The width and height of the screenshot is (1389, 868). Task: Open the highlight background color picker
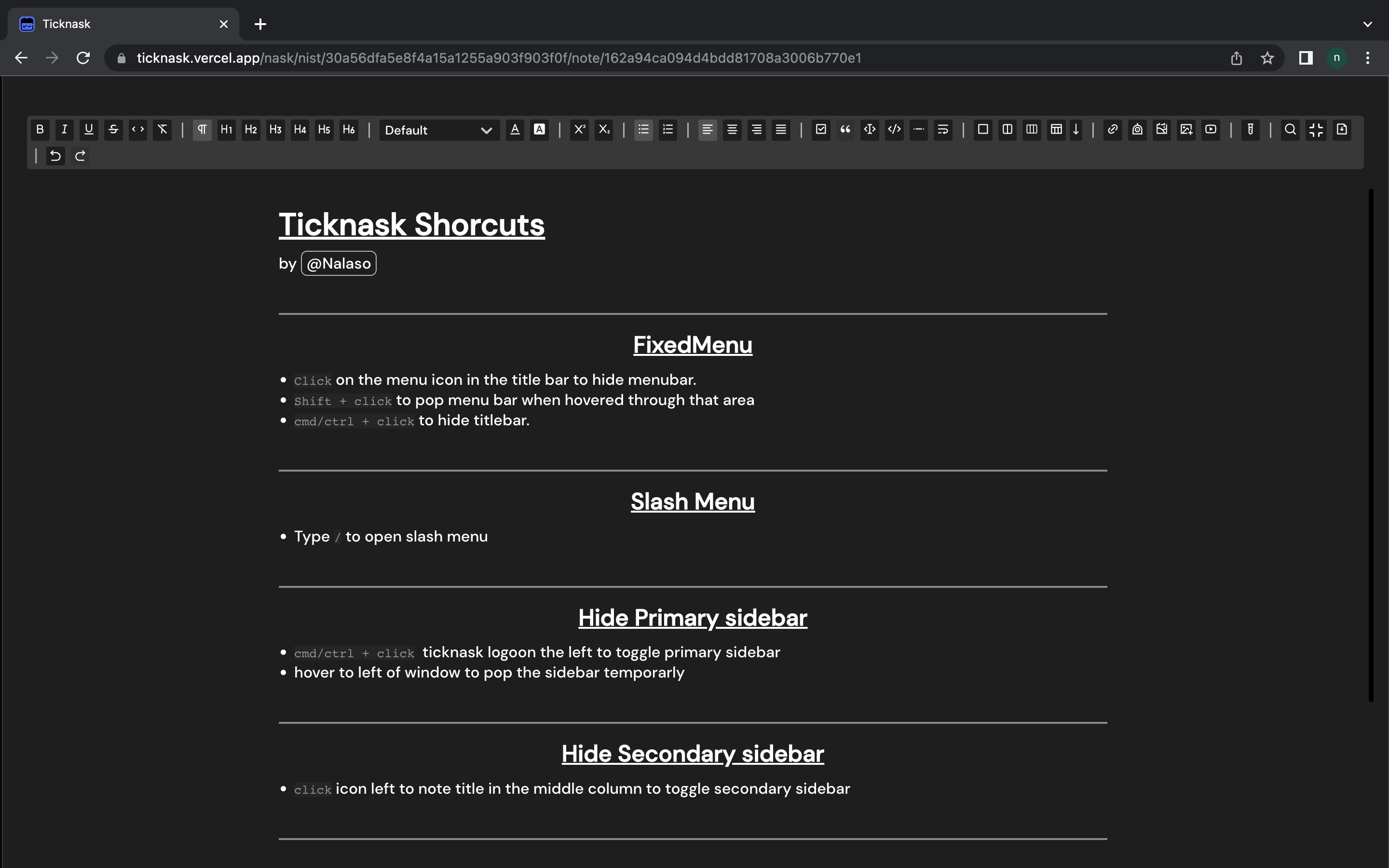click(540, 129)
